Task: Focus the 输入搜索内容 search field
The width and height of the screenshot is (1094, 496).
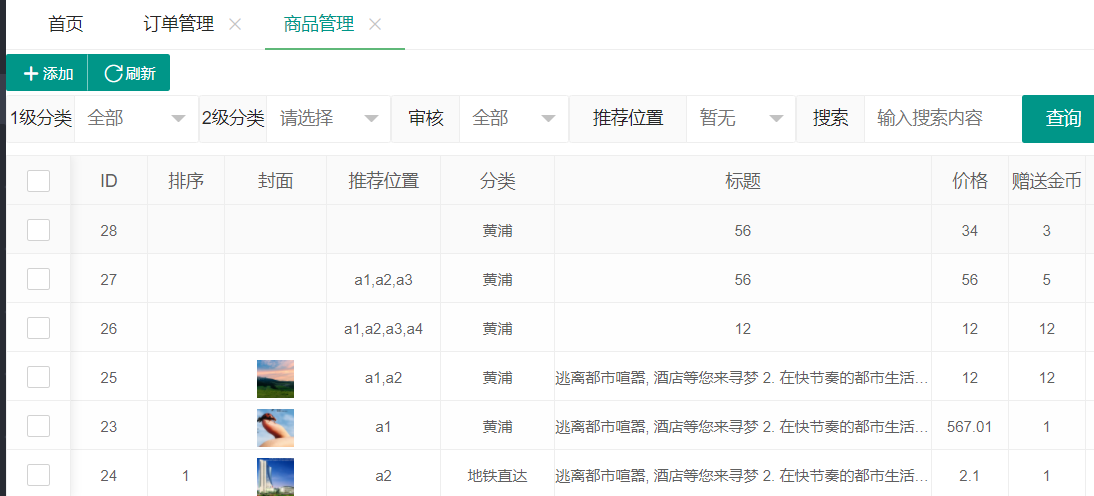Action: pyautogui.click(x=940, y=118)
